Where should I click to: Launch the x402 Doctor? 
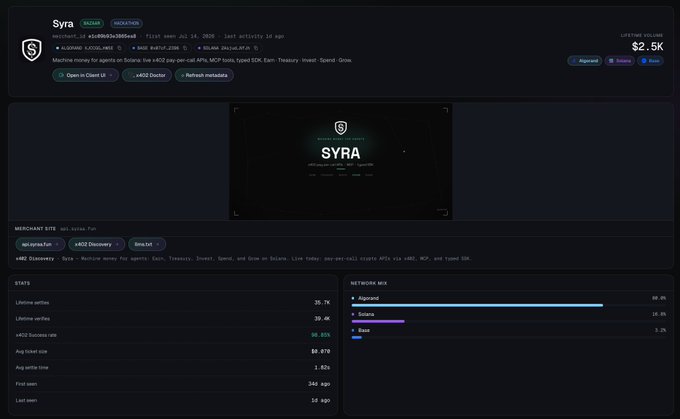coord(147,75)
